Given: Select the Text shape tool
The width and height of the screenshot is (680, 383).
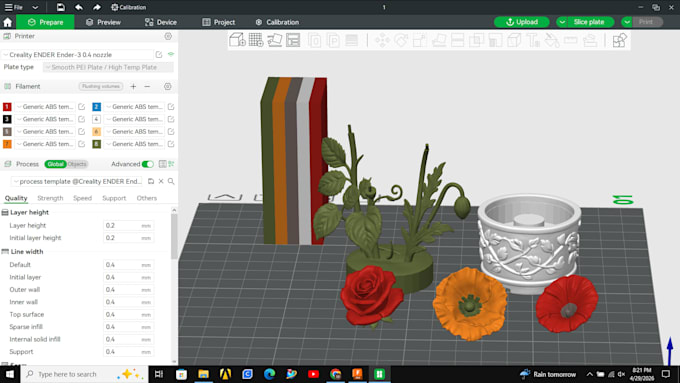Looking at the screenshot, I should tap(533, 40).
